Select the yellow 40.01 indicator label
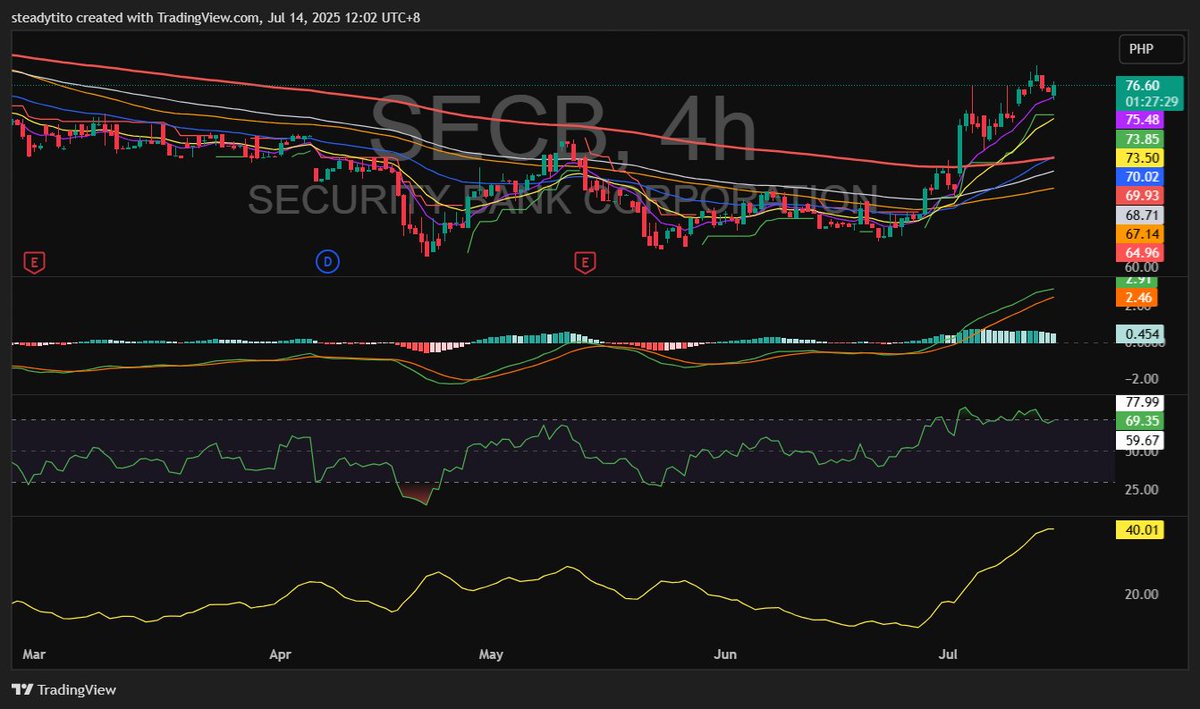 [x=1141, y=530]
